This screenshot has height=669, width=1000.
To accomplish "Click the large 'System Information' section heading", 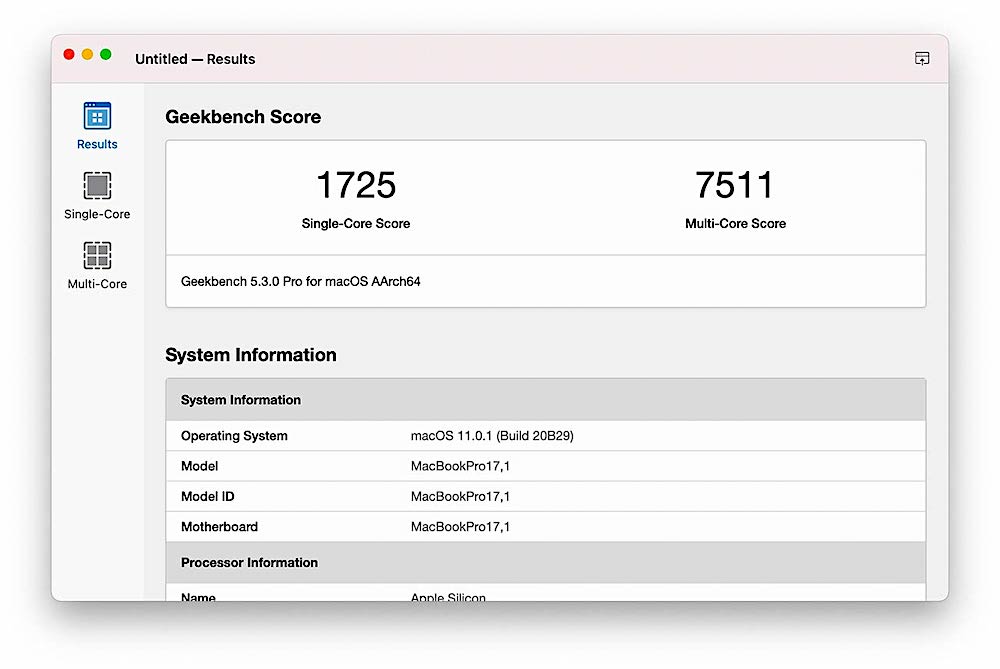I will pos(251,355).
